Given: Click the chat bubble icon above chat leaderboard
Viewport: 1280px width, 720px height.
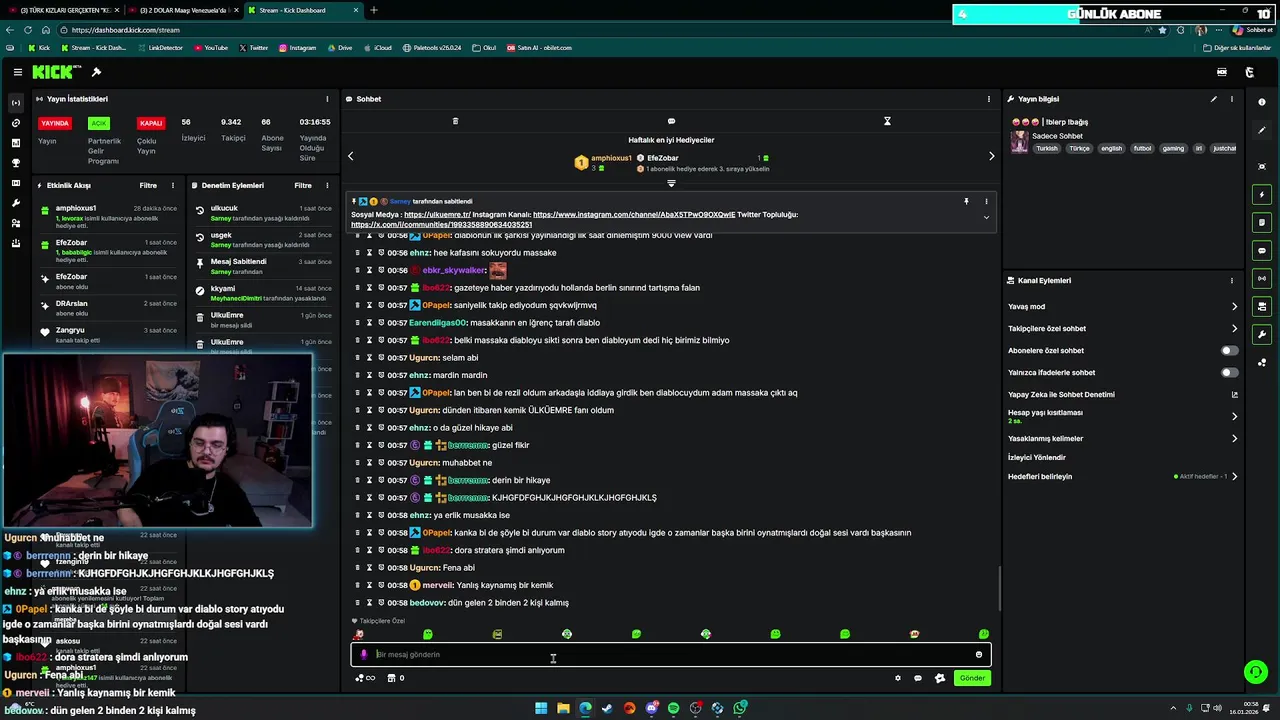Looking at the screenshot, I should (x=671, y=121).
